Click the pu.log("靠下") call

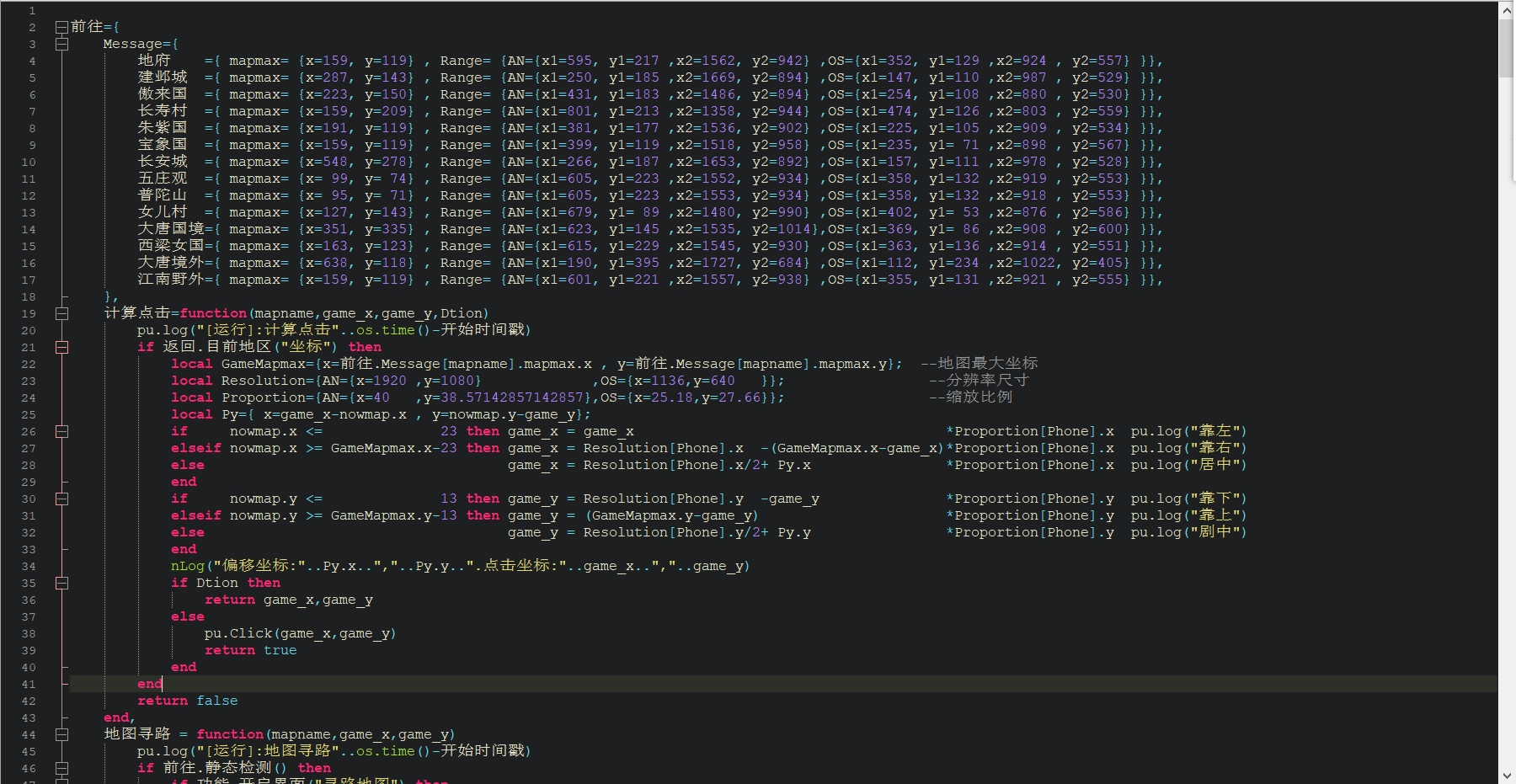coord(1189,499)
